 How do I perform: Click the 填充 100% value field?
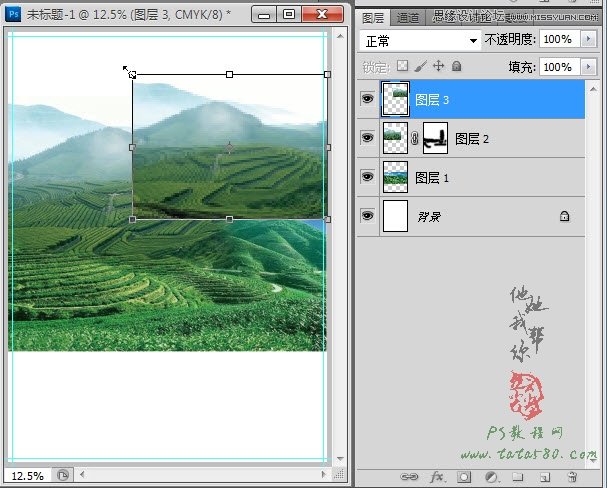pyautogui.click(x=559, y=67)
